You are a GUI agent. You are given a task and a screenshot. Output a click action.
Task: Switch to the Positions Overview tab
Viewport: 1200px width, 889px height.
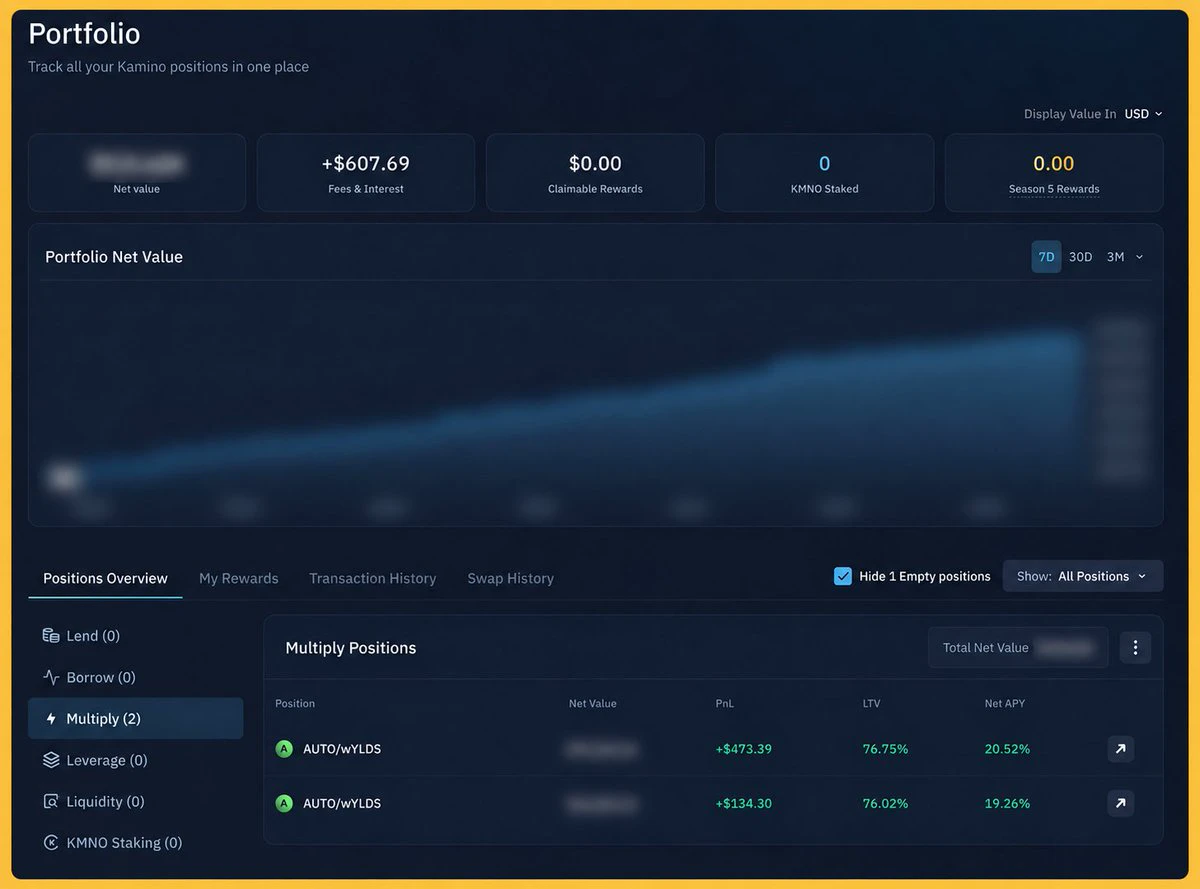coord(105,578)
